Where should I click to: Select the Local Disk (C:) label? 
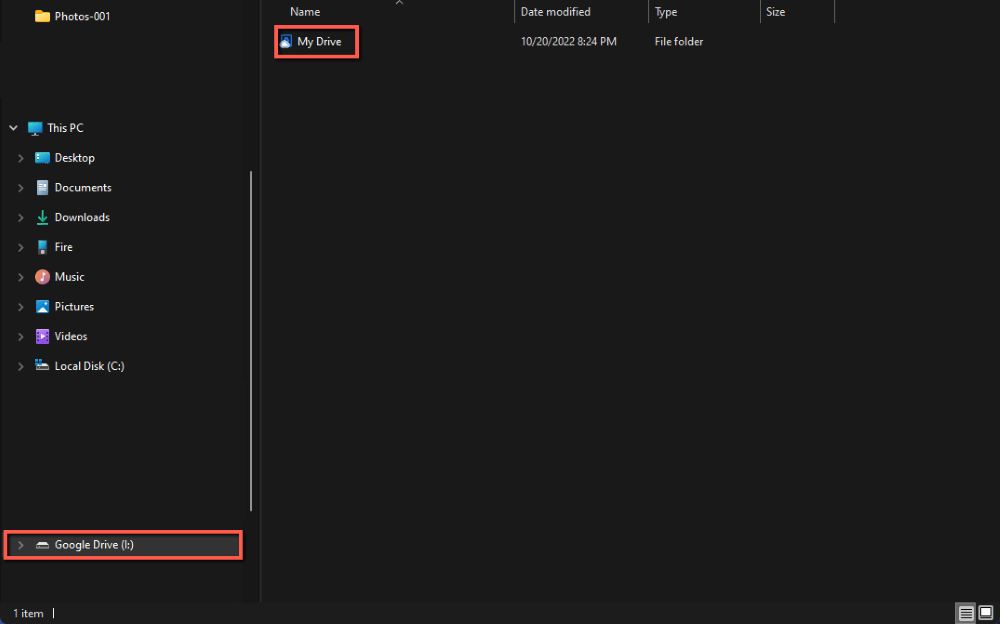89,366
